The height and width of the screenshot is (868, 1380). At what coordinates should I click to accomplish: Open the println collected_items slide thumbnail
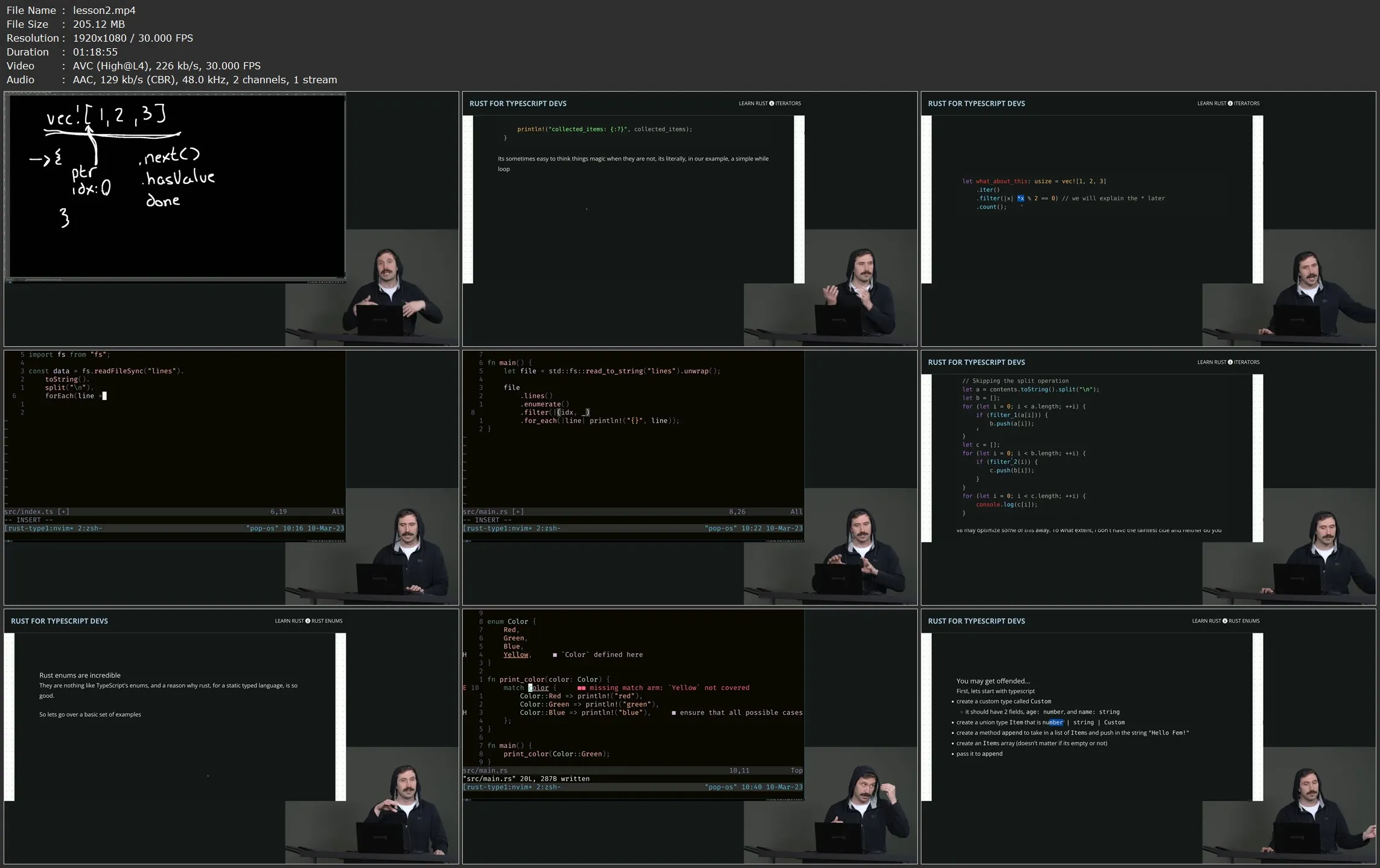click(690, 219)
